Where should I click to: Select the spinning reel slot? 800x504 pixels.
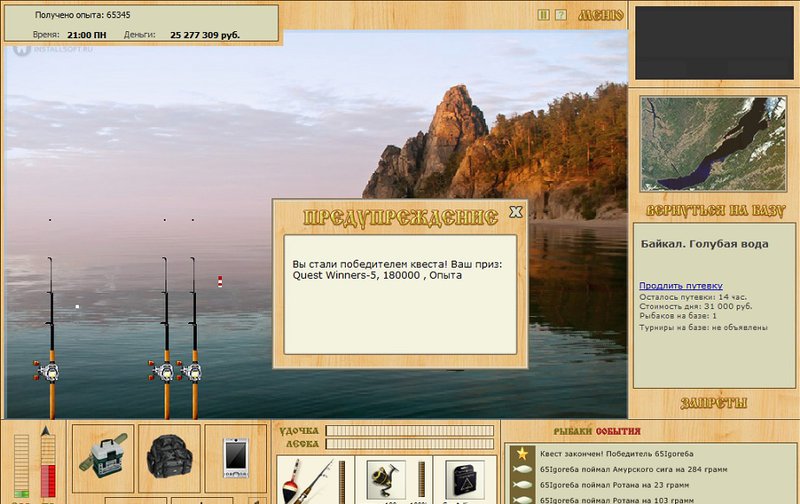coord(386,480)
